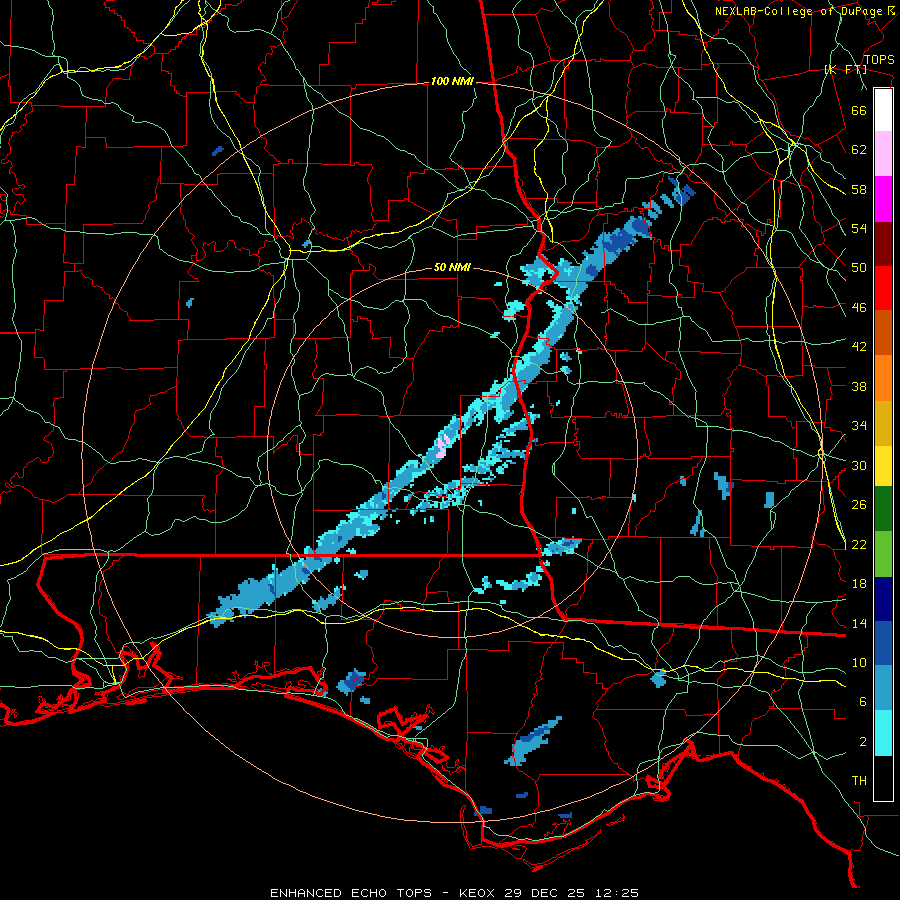
Task: Click legend value '62'
Action: tap(859, 150)
